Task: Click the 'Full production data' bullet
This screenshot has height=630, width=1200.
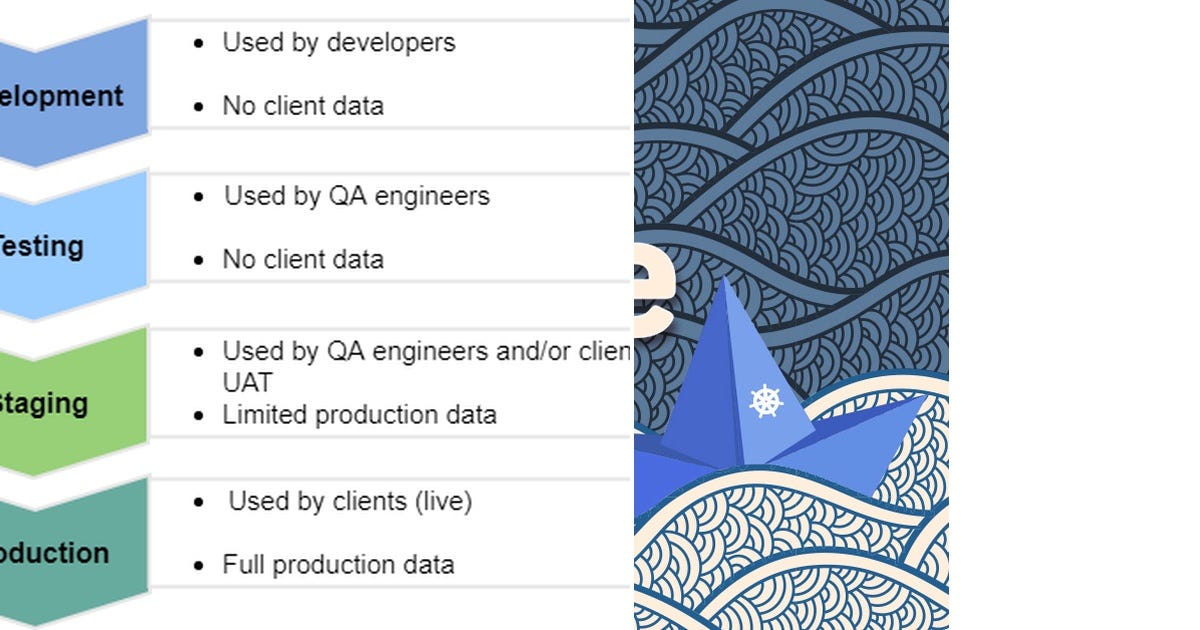Action: click(338, 564)
